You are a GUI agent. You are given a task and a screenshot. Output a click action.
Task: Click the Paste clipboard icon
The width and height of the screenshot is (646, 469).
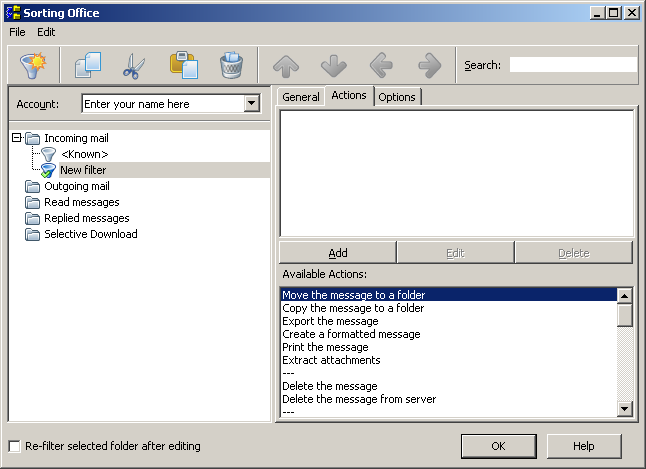coord(183,66)
